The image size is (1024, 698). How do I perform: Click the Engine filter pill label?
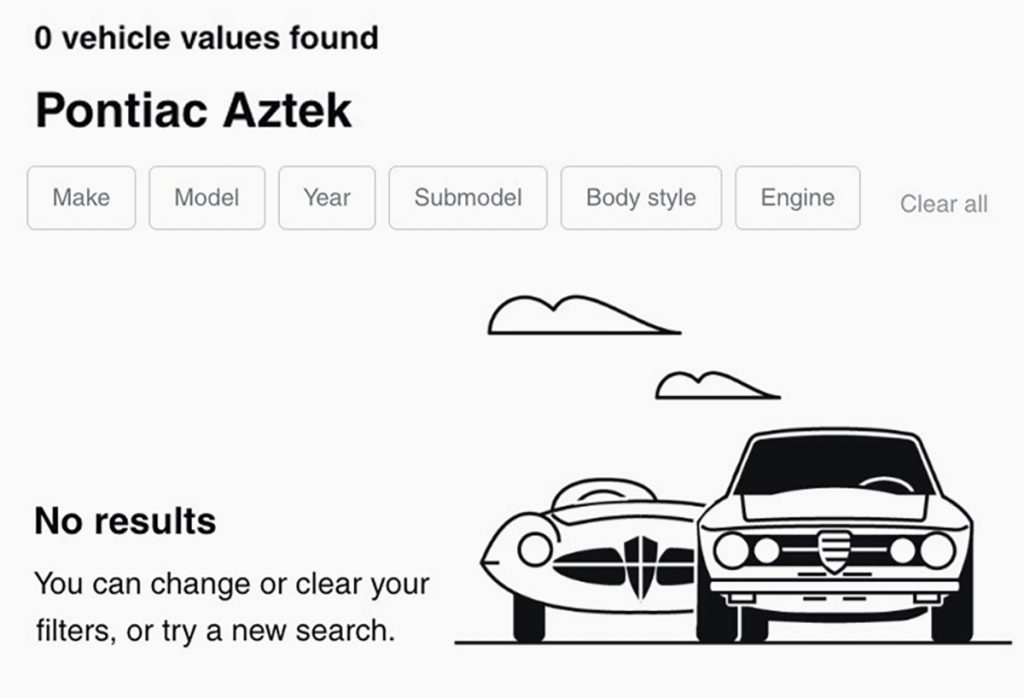coord(797,198)
